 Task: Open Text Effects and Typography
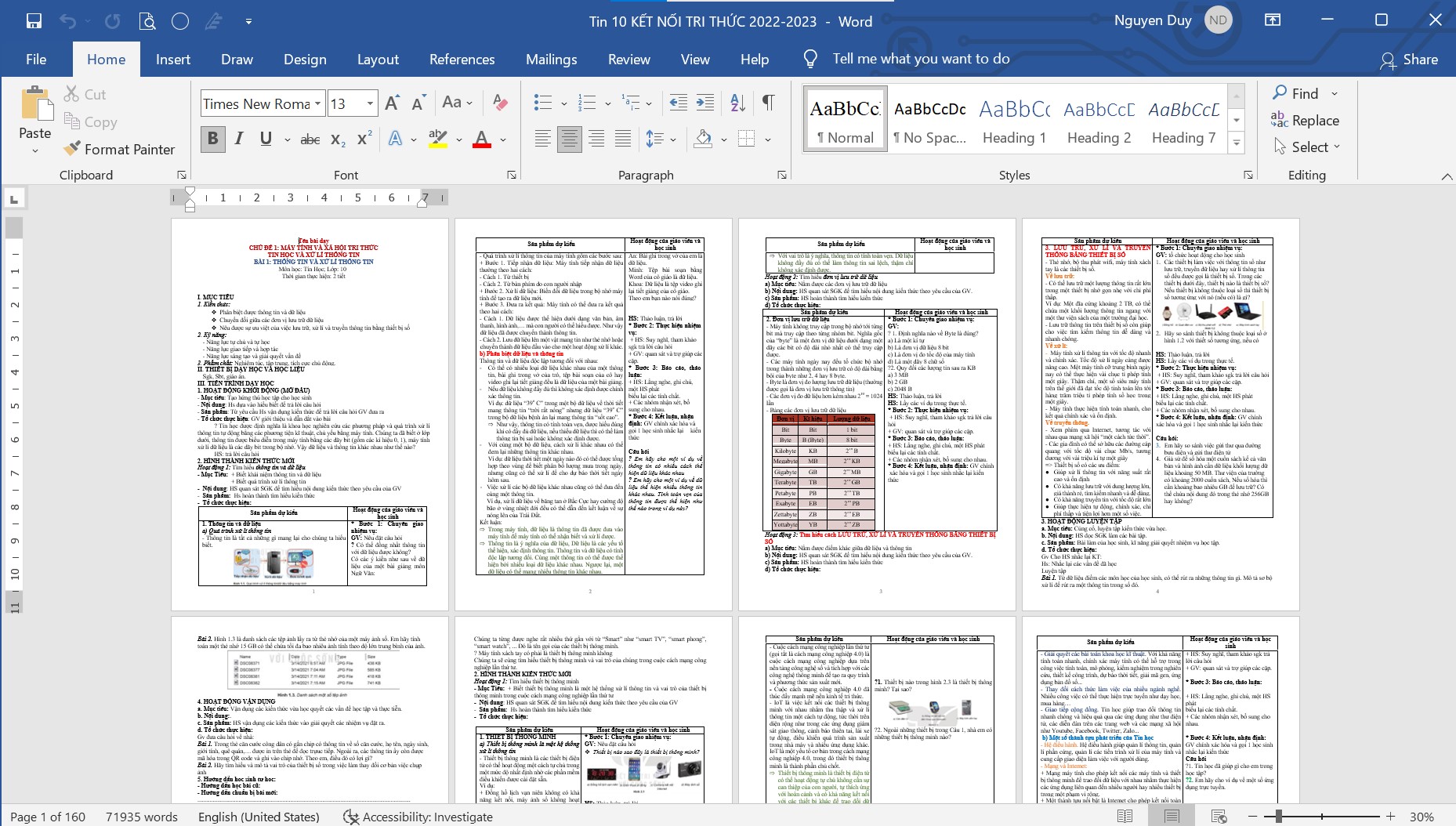click(x=396, y=139)
